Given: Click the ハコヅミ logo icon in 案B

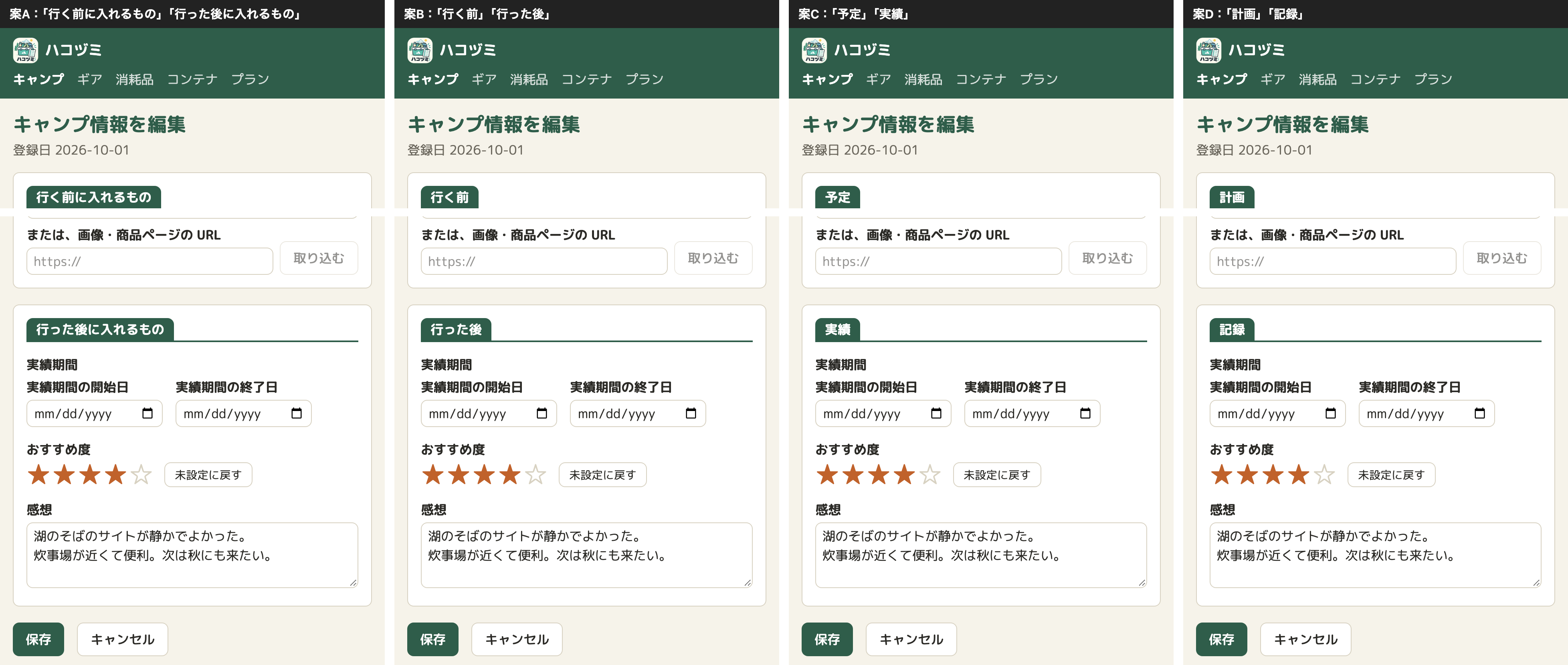Looking at the screenshot, I should 420,50.
